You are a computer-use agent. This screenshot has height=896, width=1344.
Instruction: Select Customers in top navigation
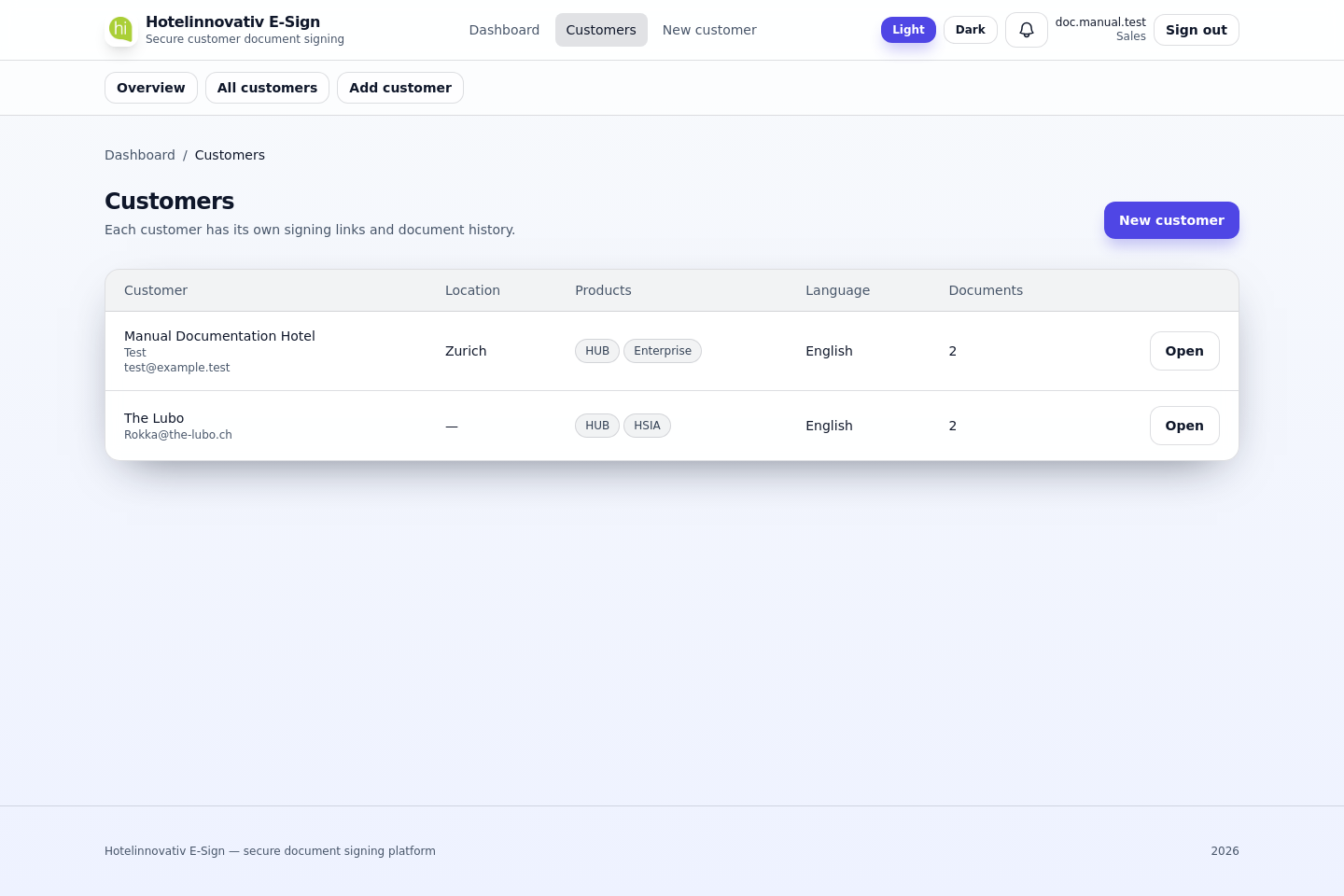pos(601,30)
